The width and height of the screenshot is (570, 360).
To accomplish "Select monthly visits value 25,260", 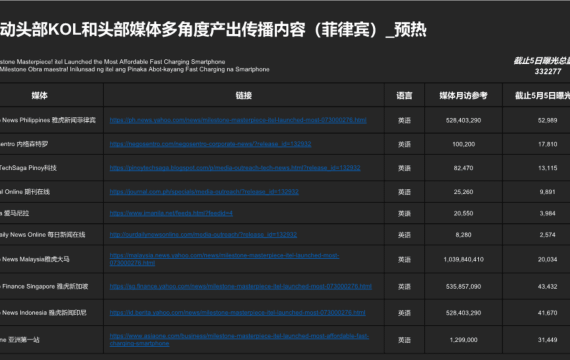I will [463, 192].
